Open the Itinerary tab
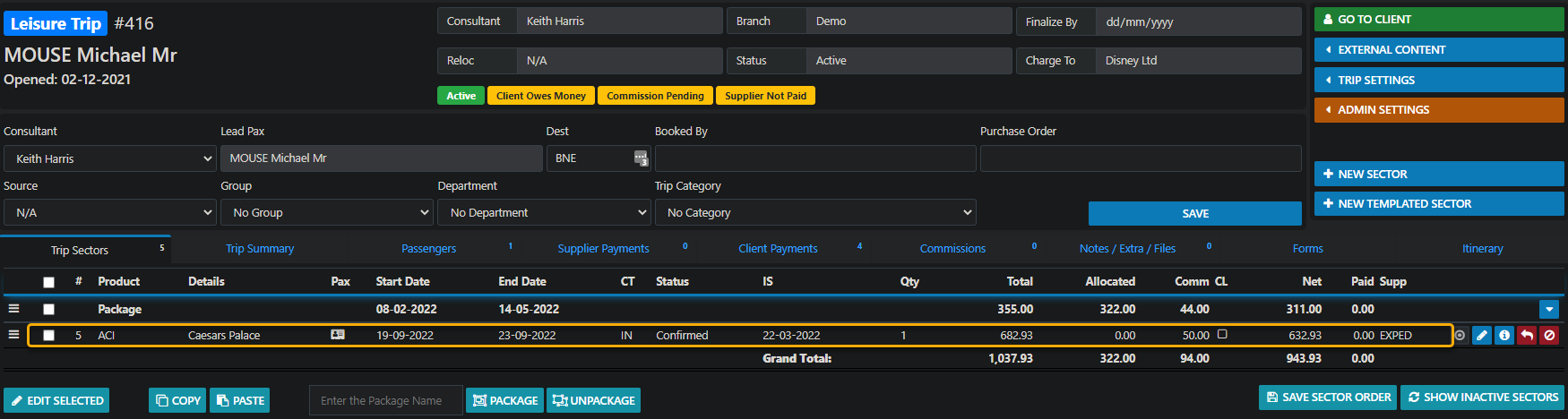Image resolution: width=1568 pixels, height=419 pixels. (x=1483, y=249)
